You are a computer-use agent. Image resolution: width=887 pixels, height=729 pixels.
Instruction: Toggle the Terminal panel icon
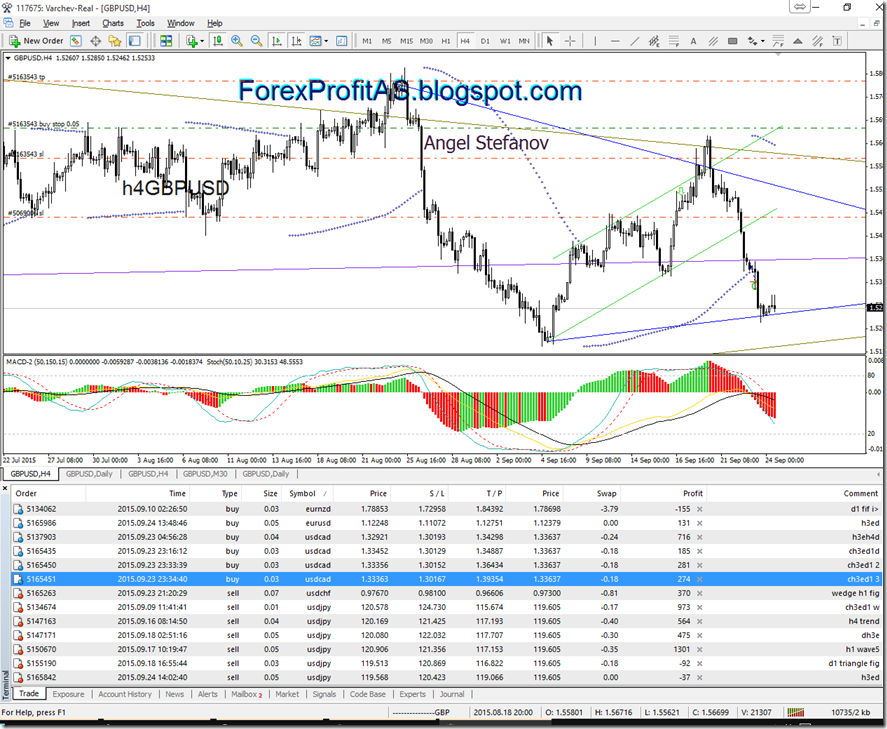click(x=135, y=41)
